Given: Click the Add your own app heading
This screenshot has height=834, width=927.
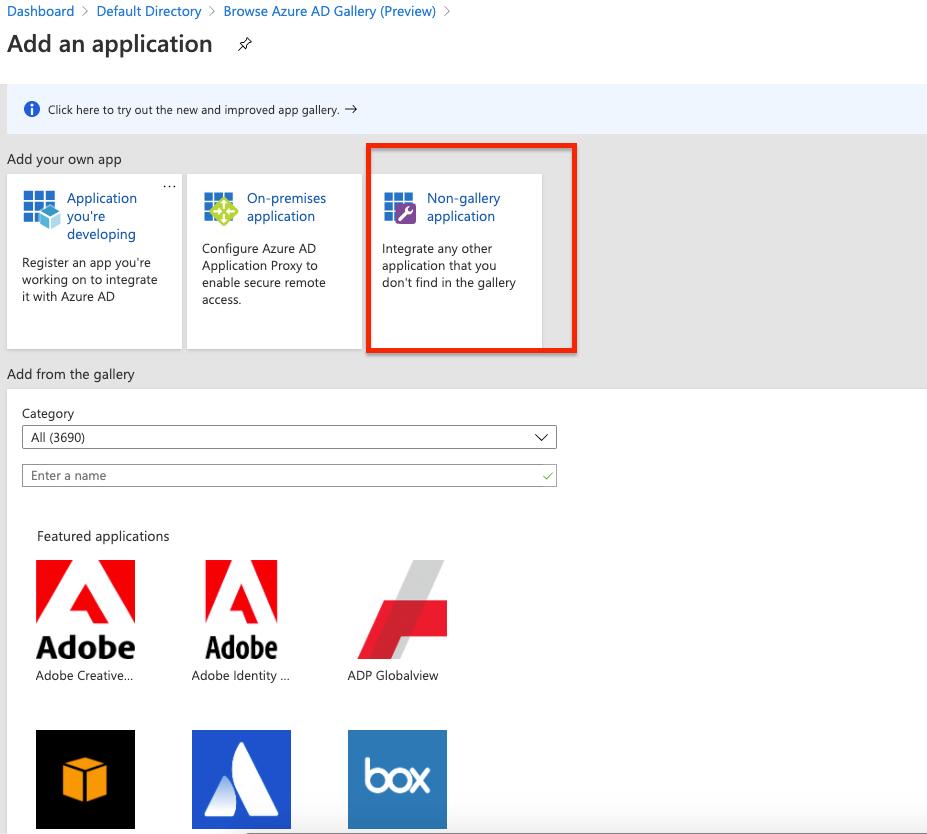Looking at the screenshot, I should tap(64, 160).
